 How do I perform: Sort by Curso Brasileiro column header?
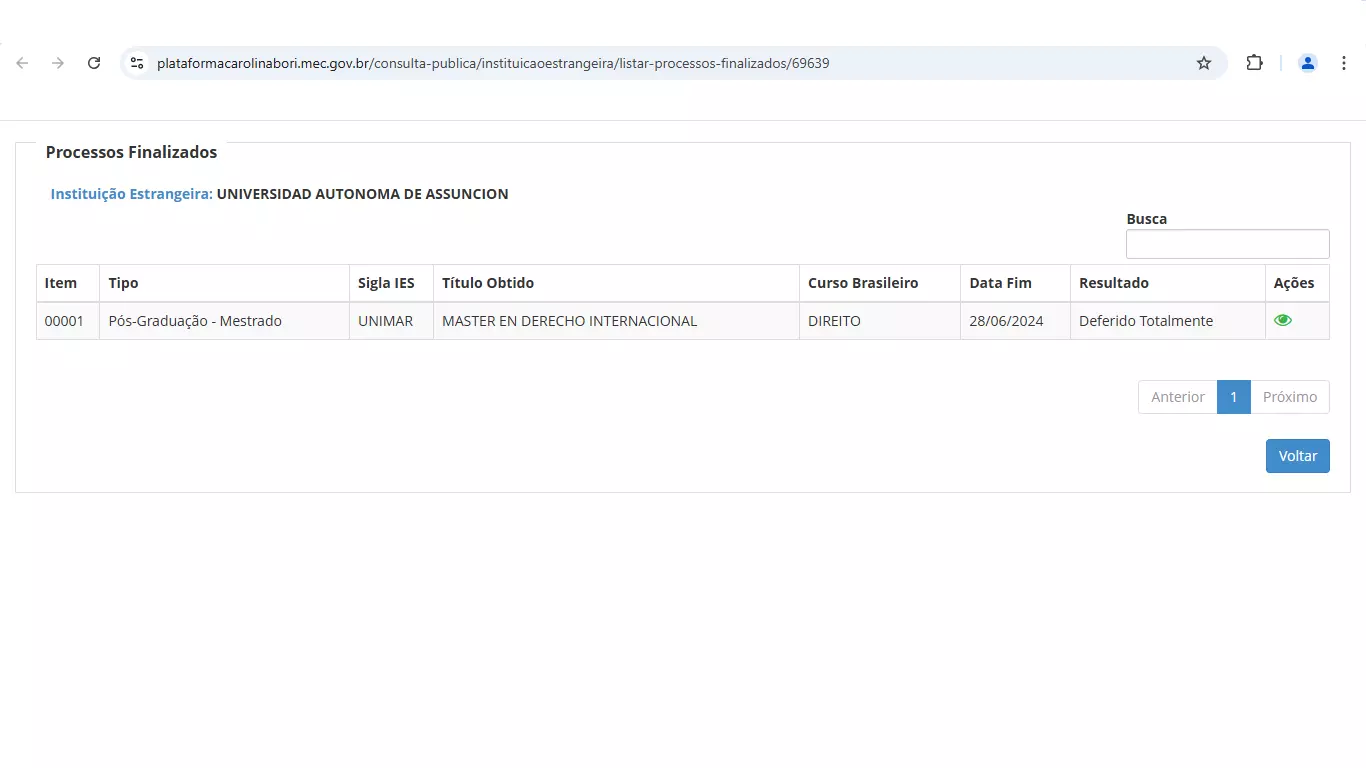[x=880, y=283]
